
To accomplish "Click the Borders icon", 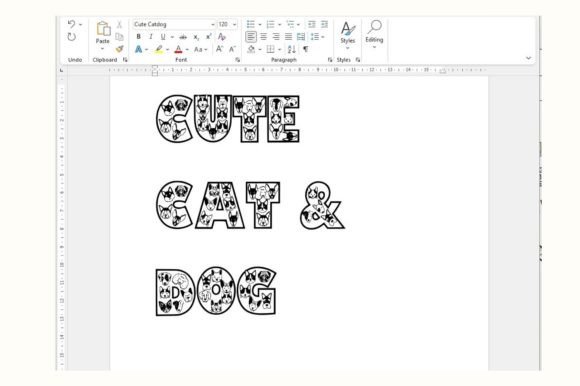I will 271,49.
